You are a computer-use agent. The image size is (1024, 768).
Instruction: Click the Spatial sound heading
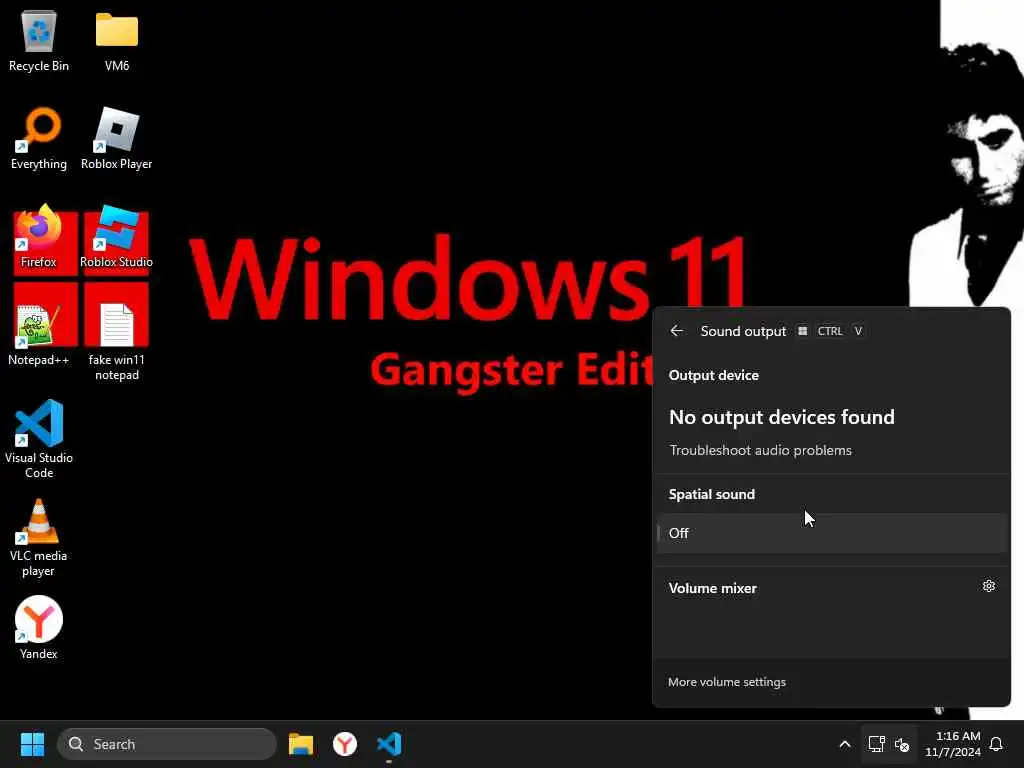712,494
